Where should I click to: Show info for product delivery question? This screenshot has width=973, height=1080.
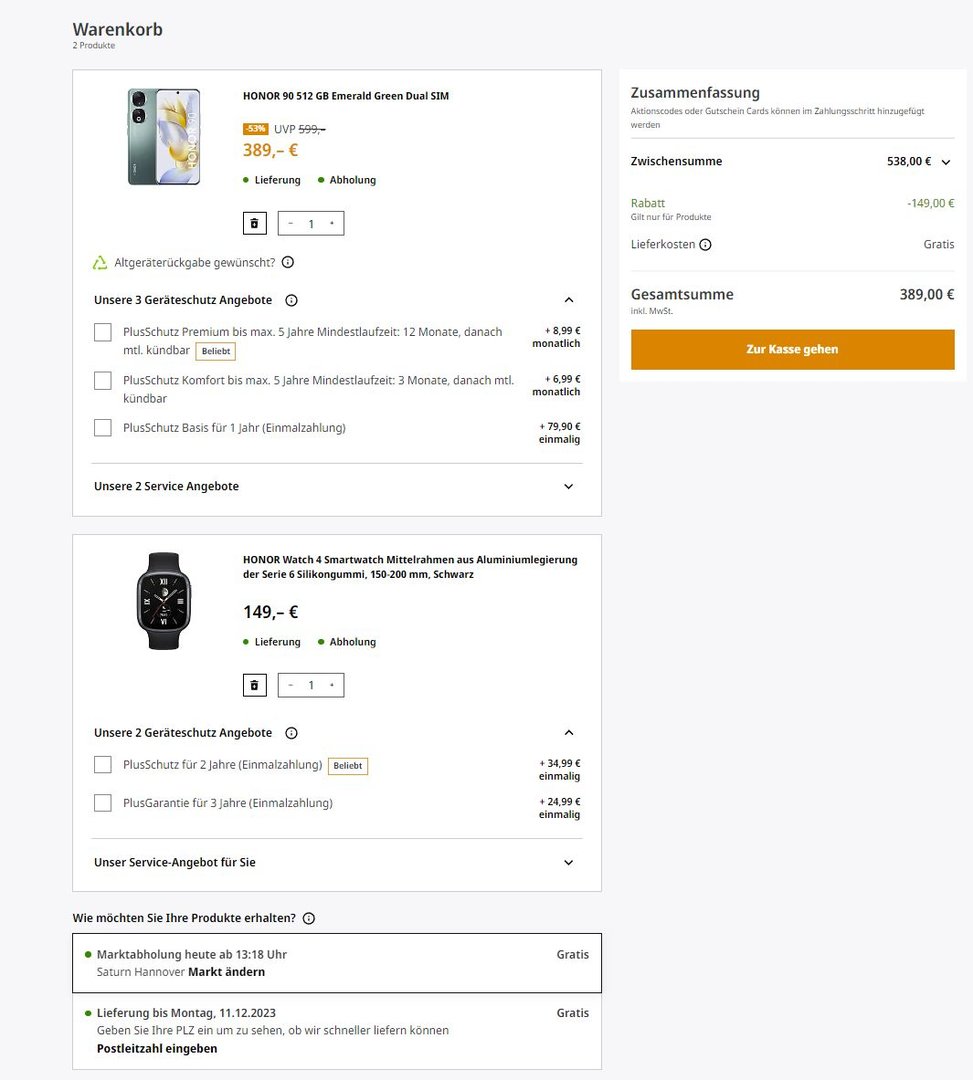coord(309,918)
